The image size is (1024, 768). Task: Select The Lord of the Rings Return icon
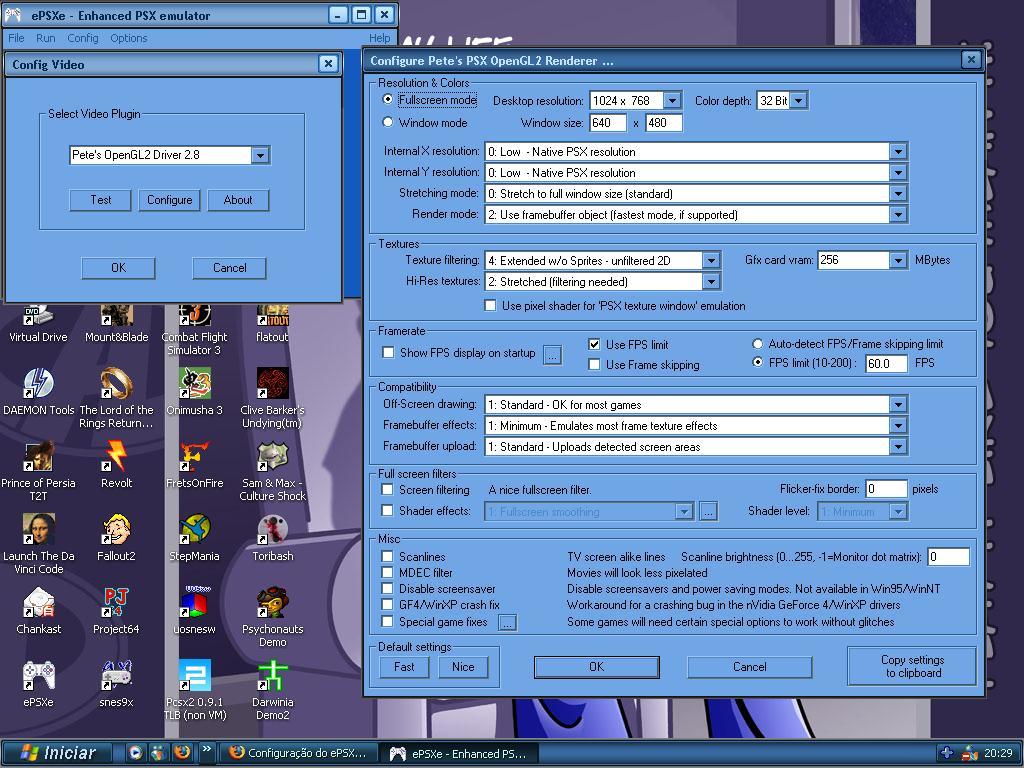pos(116,398)
